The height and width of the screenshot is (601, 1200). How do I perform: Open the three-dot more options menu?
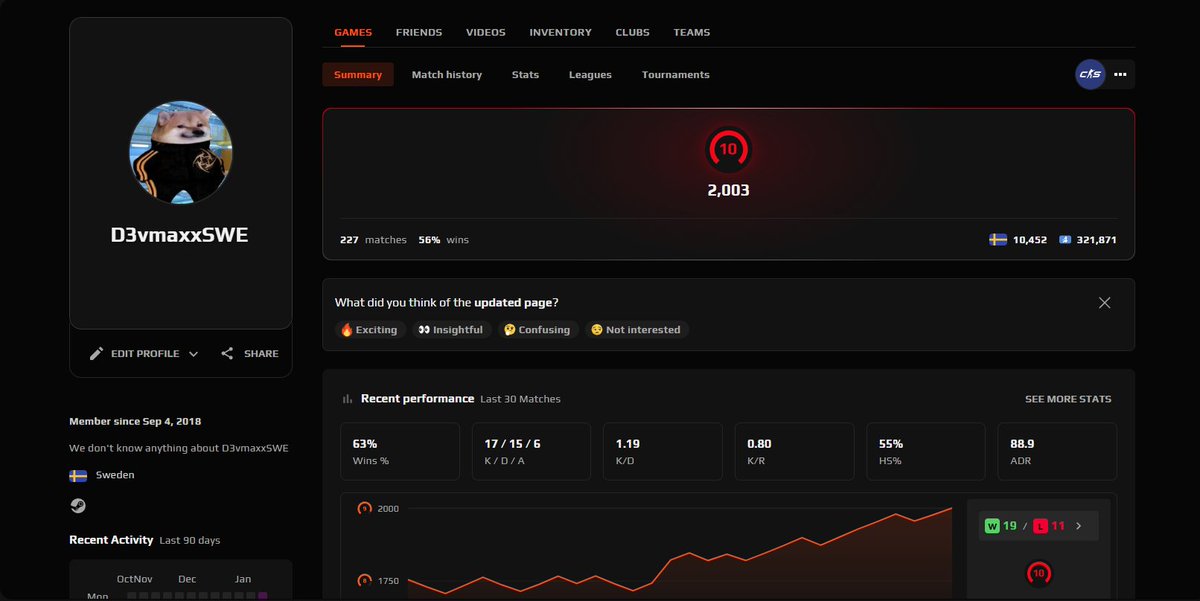tap(1120, 75)
